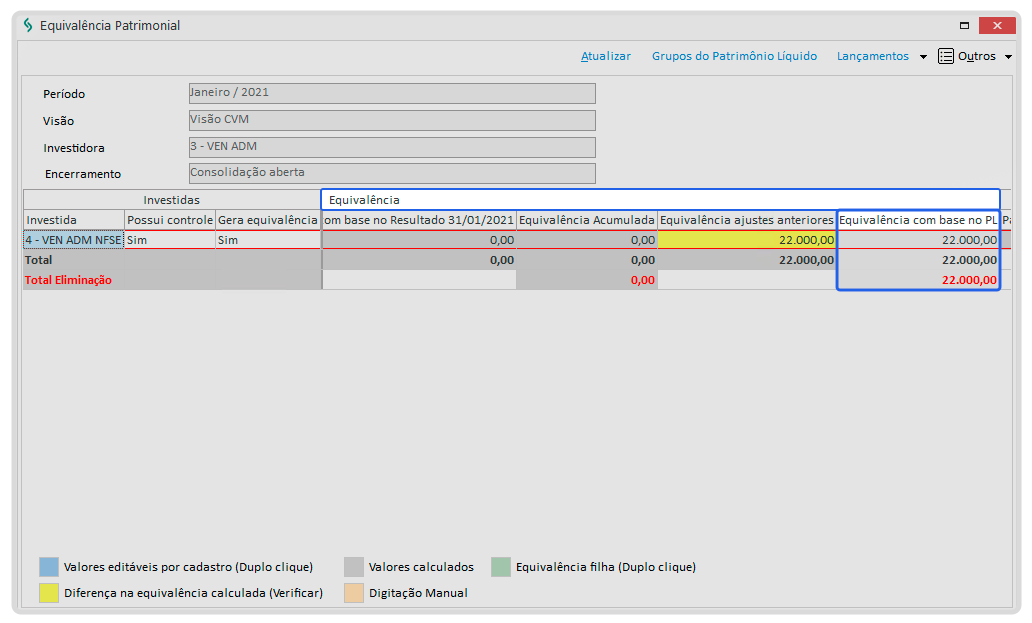
Task: Select the Período field
Action: (391, 93)
